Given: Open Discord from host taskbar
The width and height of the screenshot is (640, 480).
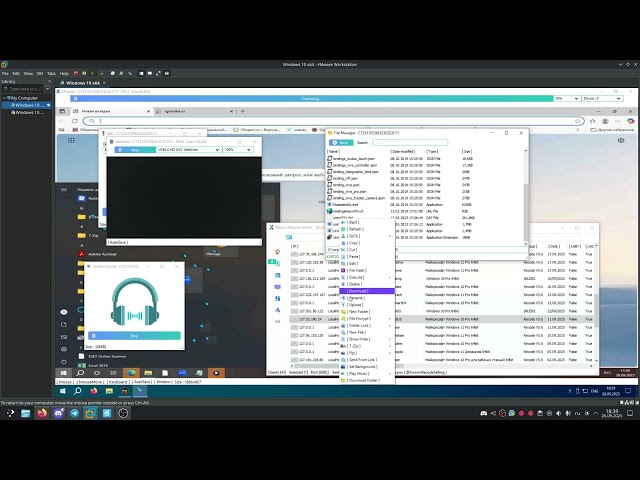Looking at the screenshot, I should coord(58,413).
